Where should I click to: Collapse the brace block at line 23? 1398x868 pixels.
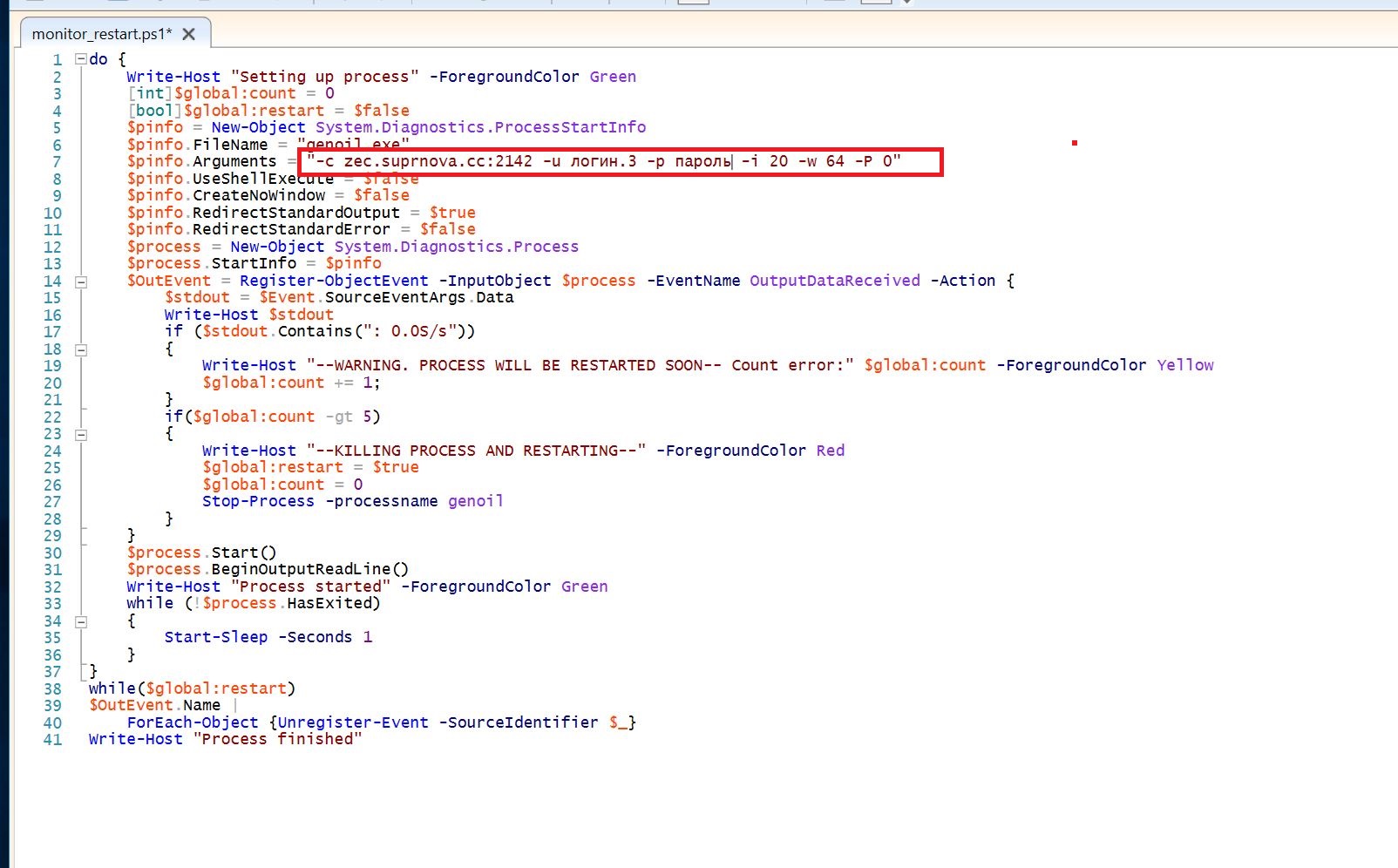81,434
